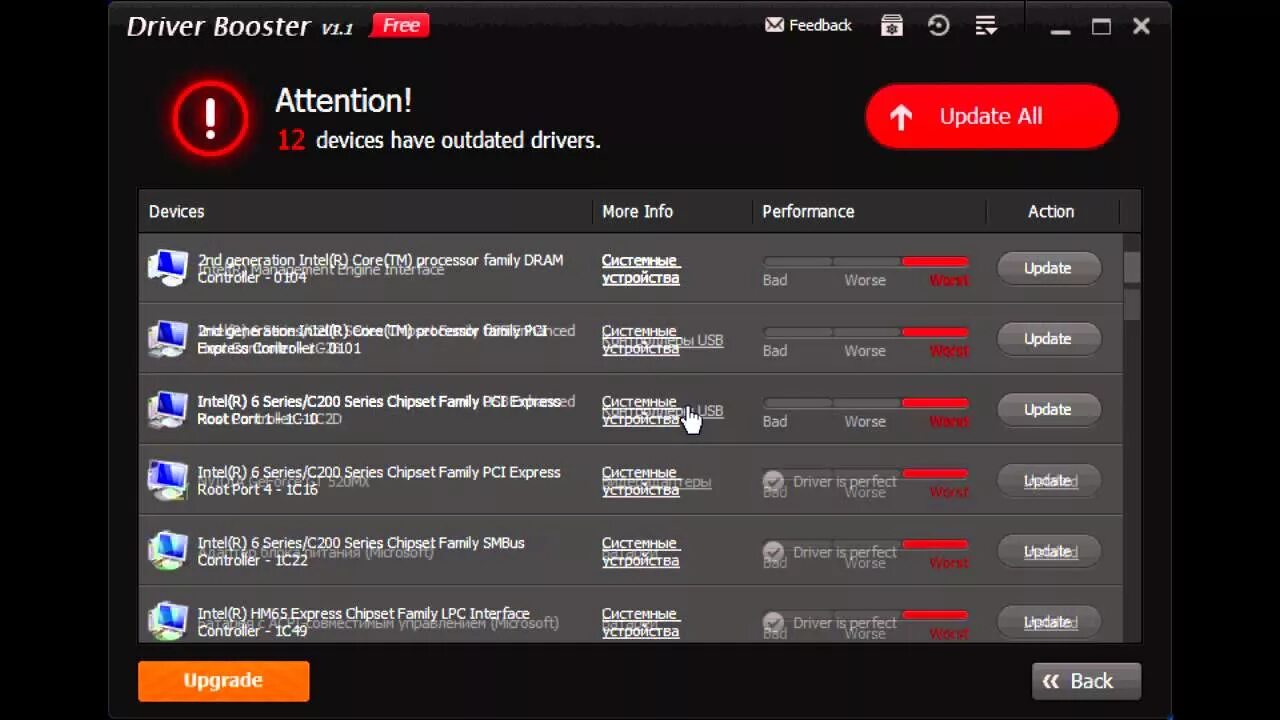Update the DRAM Controller - 0104 driver

(1048, 268)
